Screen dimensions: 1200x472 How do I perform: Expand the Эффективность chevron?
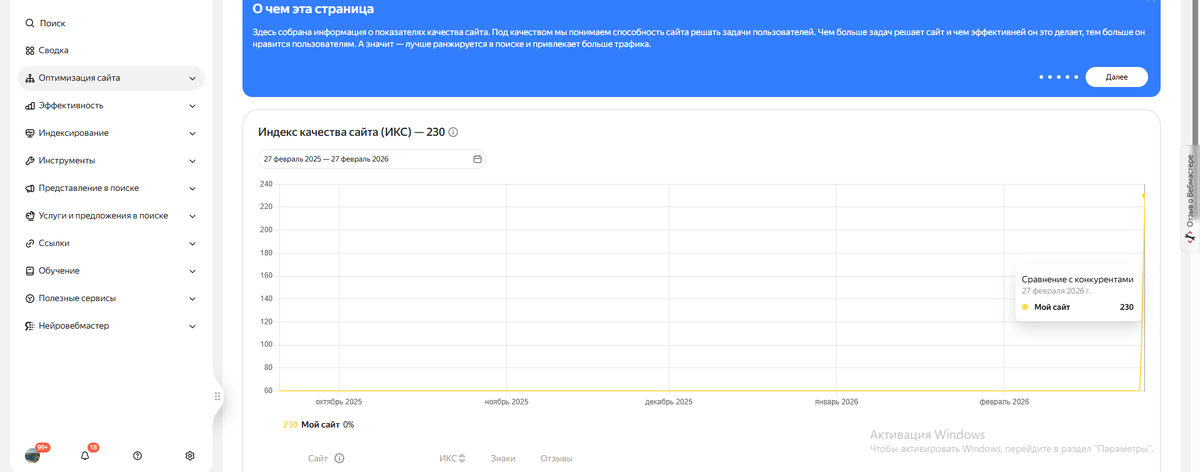tap(192, 105)
